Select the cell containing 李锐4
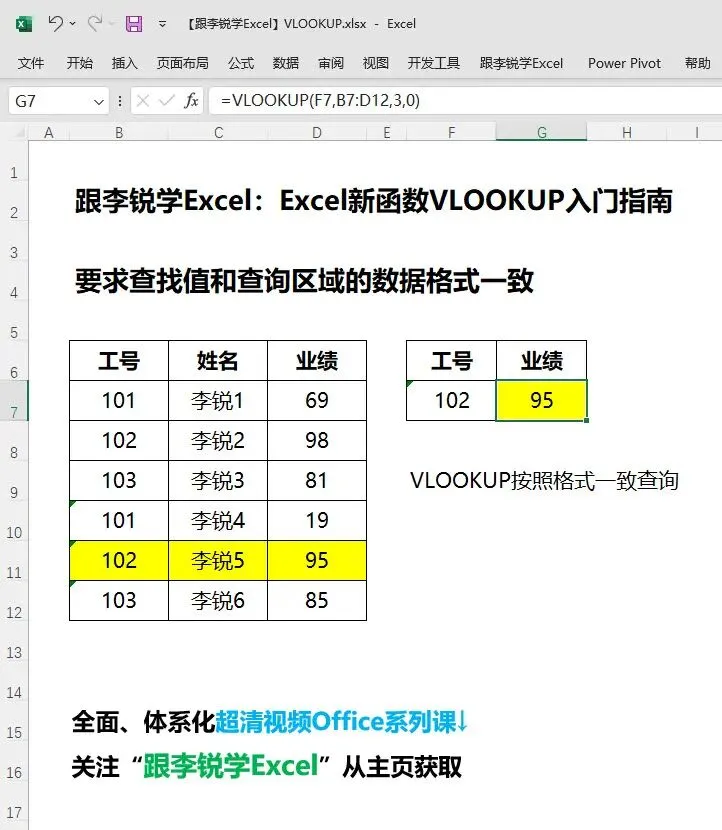The width and height of the screenshot is (722, 830). tap(218, 520)
